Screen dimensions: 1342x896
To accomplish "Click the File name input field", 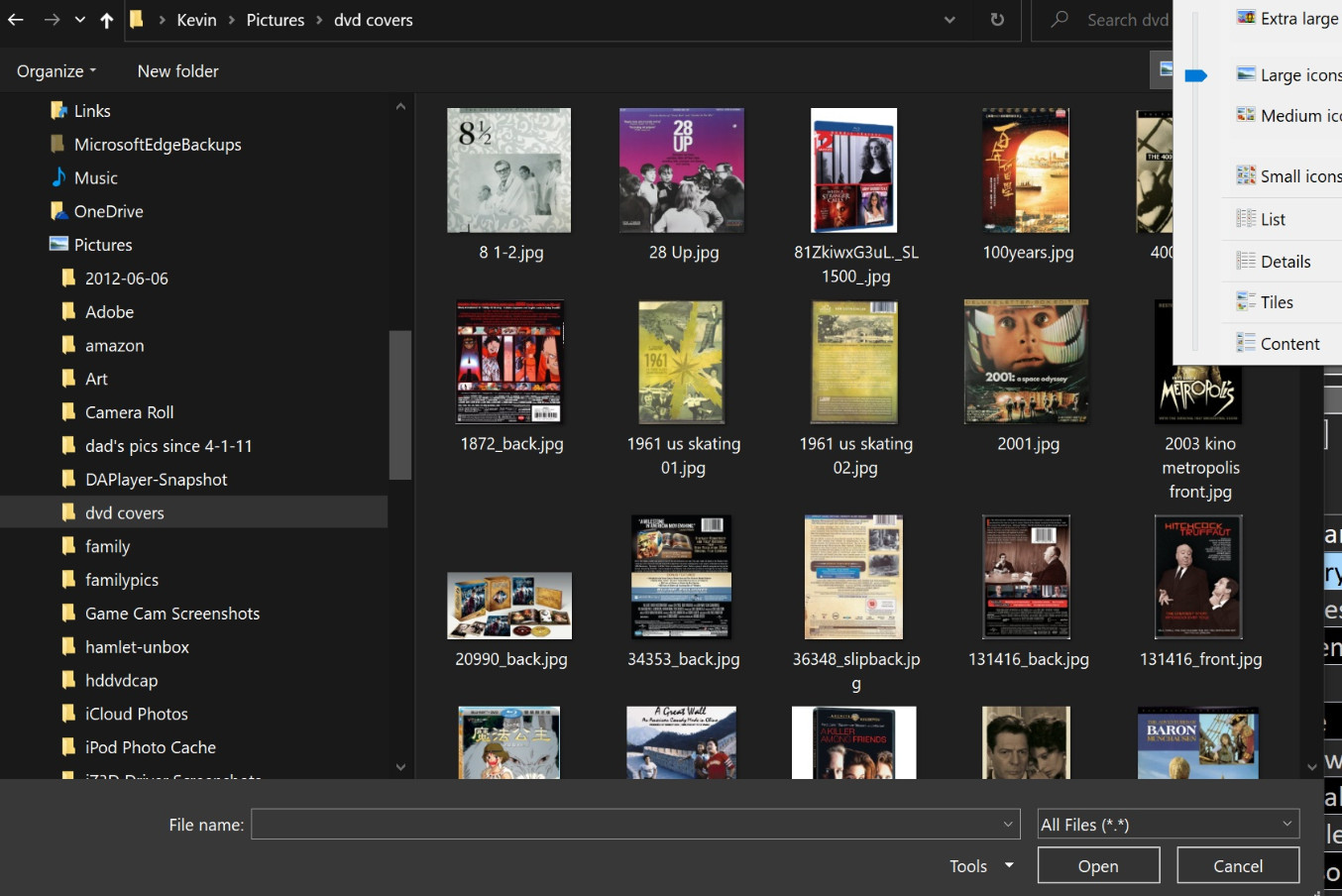I will click(x=626, y=824).
